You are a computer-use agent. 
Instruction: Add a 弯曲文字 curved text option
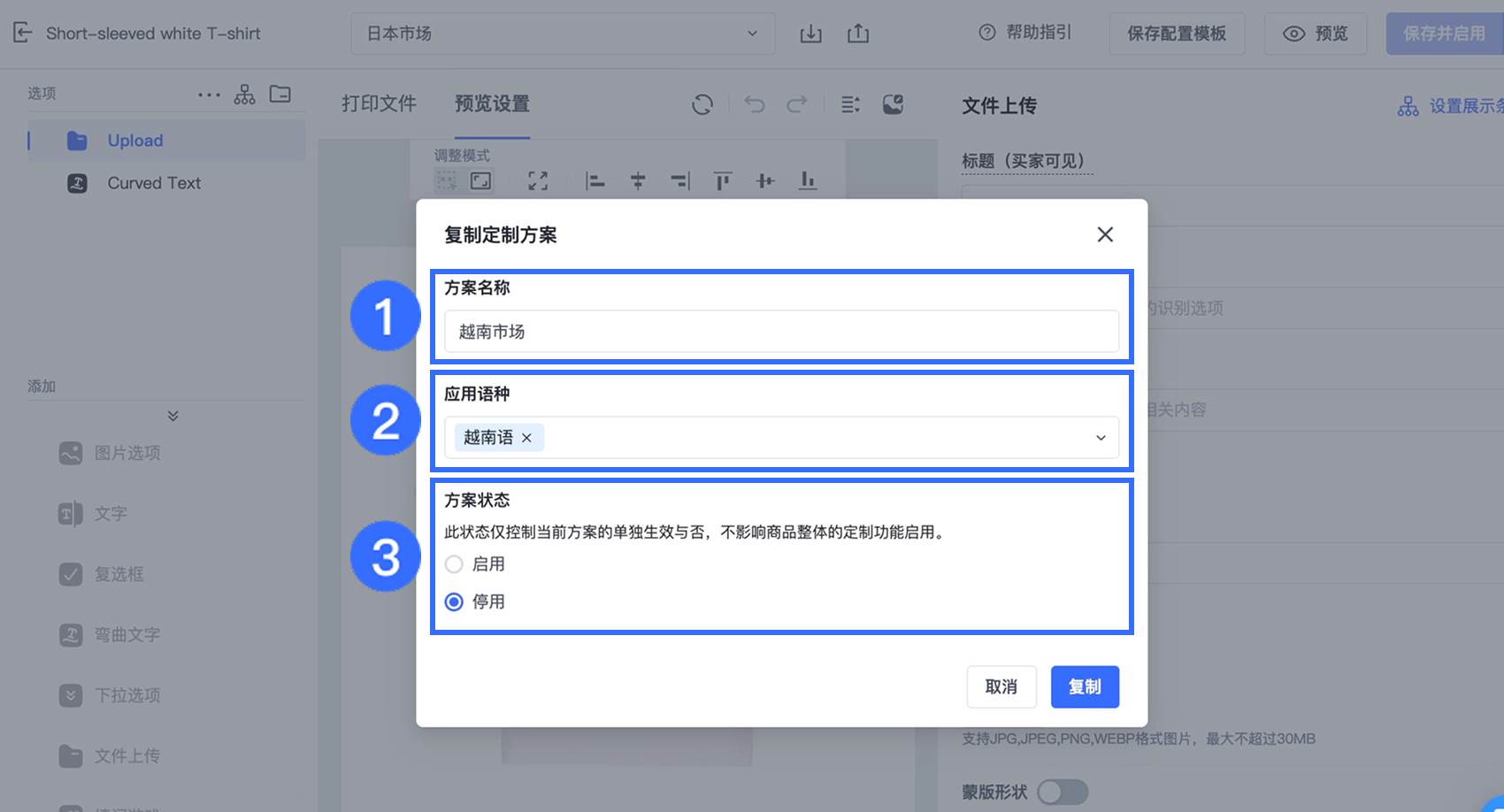[x=111, y=635]
